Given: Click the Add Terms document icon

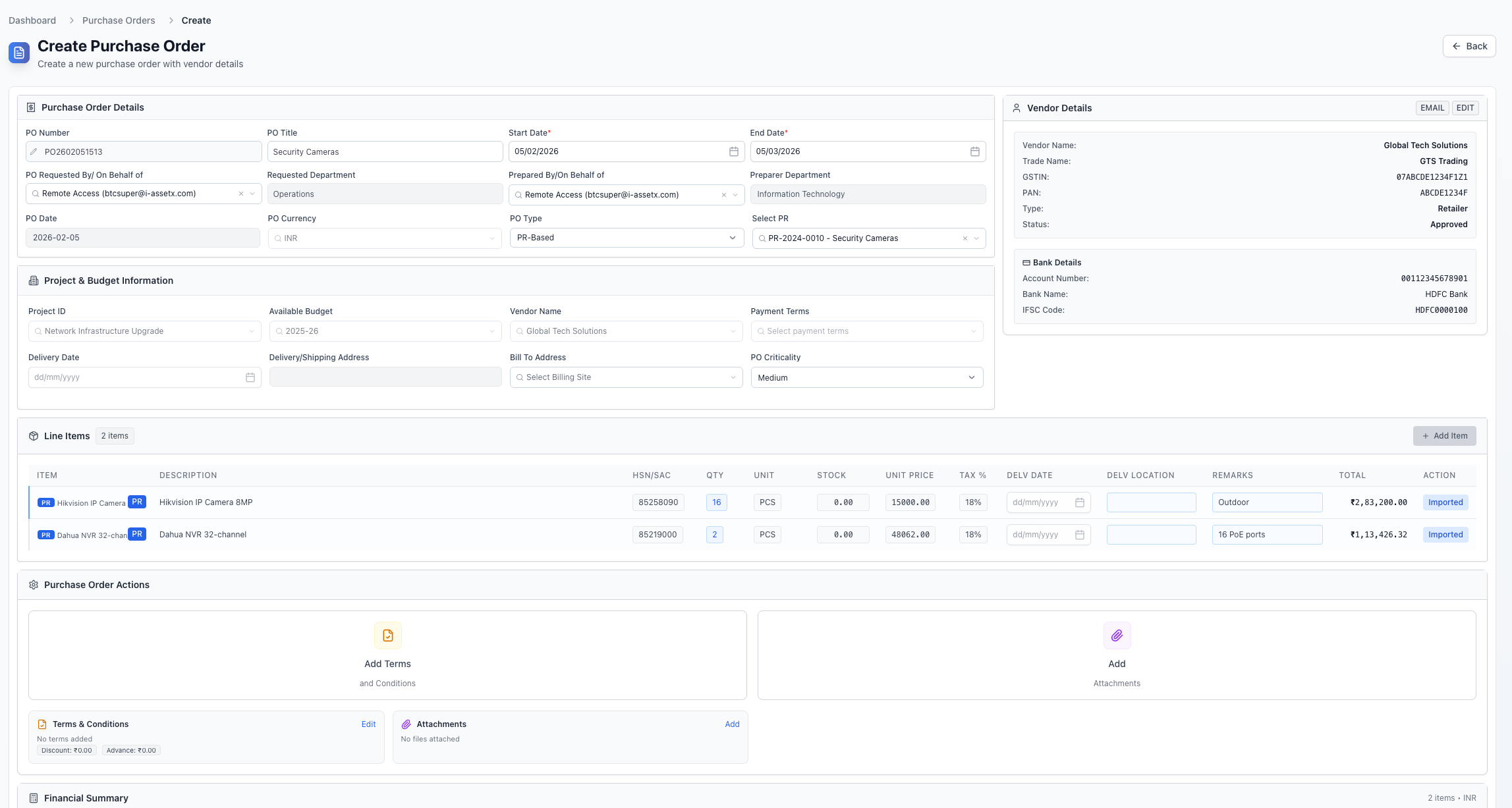Looking at the screenshot, I should tap(387, 635).
